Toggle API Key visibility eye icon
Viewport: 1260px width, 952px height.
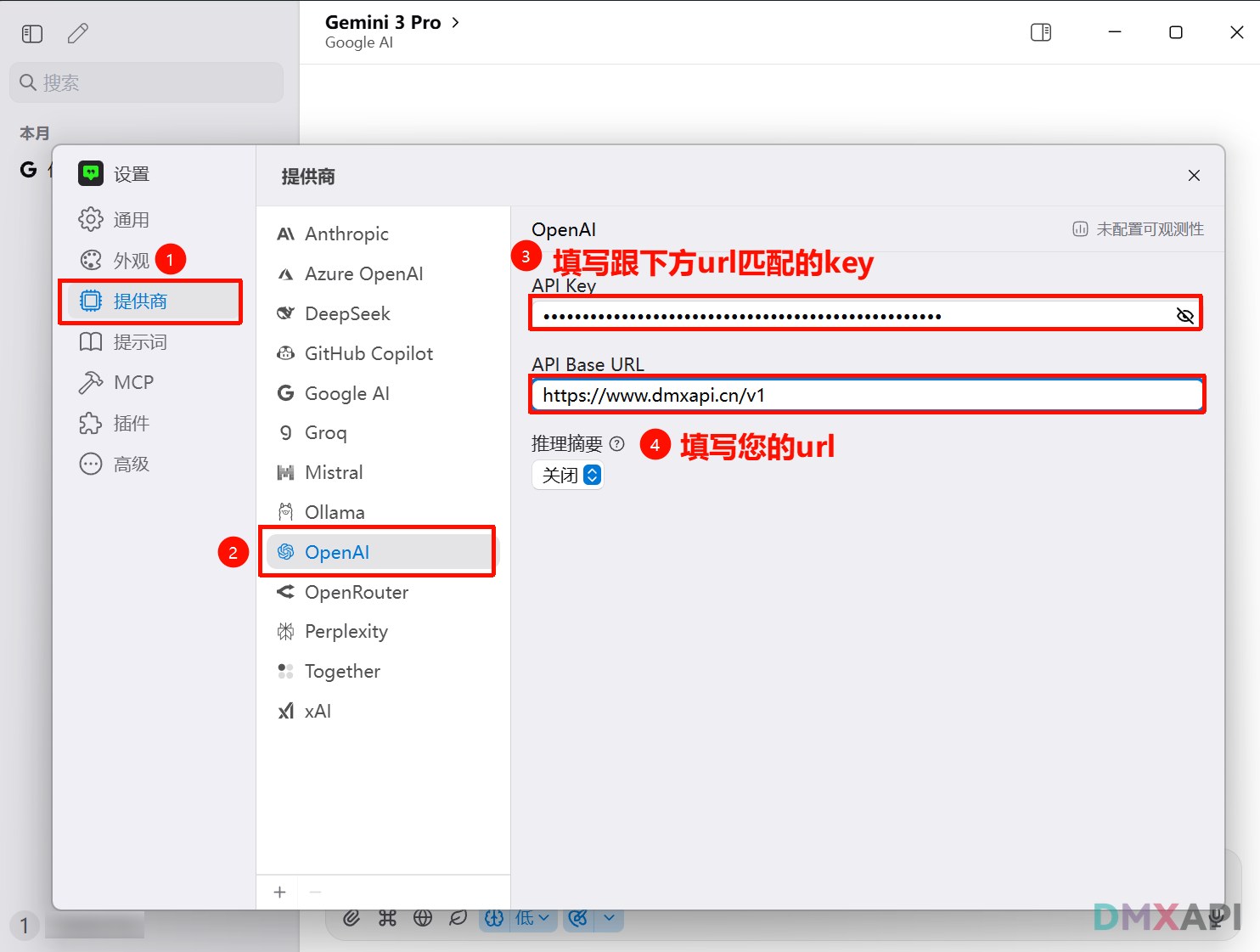(1184, 316)
